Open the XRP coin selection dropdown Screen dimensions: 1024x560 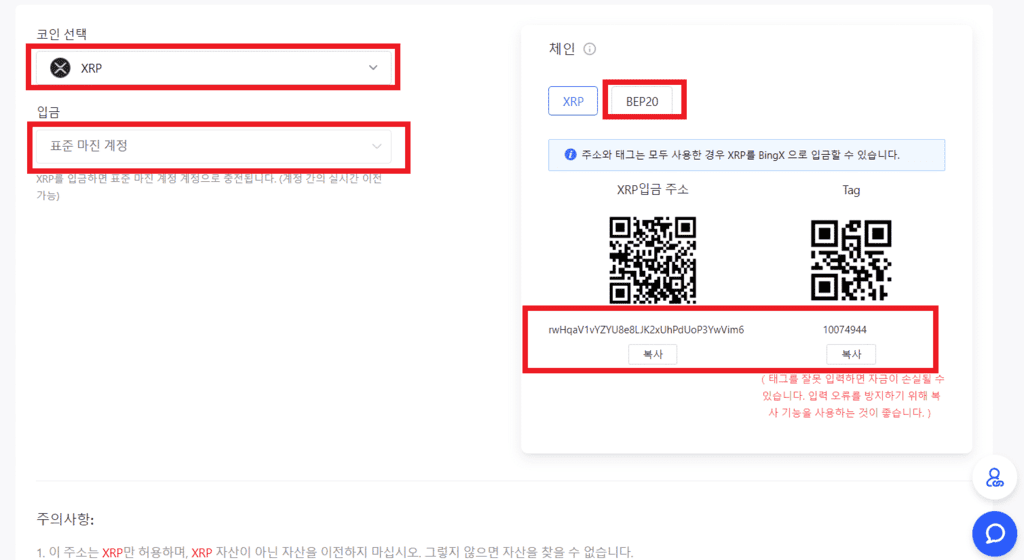[214, 68]
